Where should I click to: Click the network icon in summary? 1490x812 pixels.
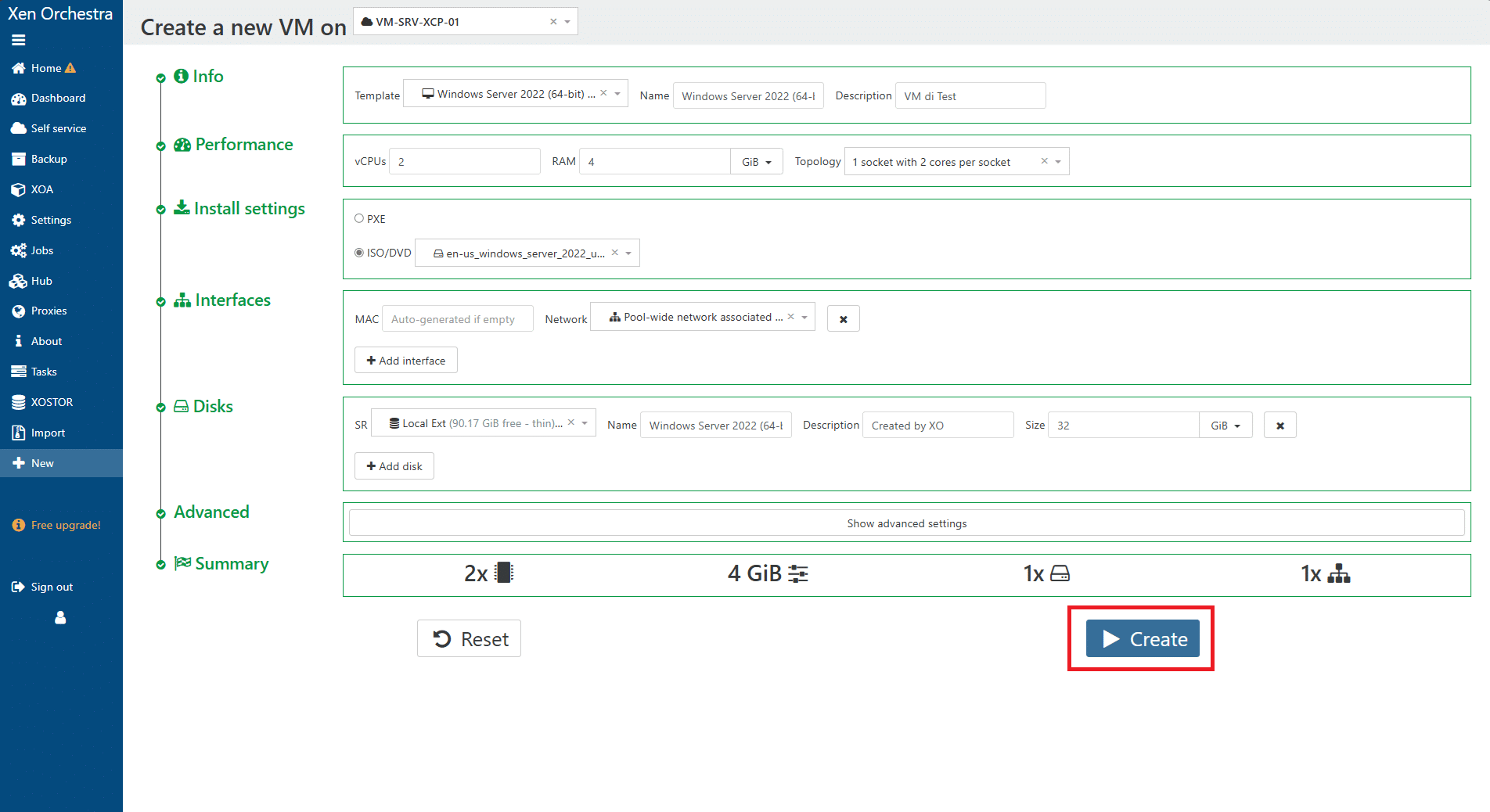(1339, 573)
